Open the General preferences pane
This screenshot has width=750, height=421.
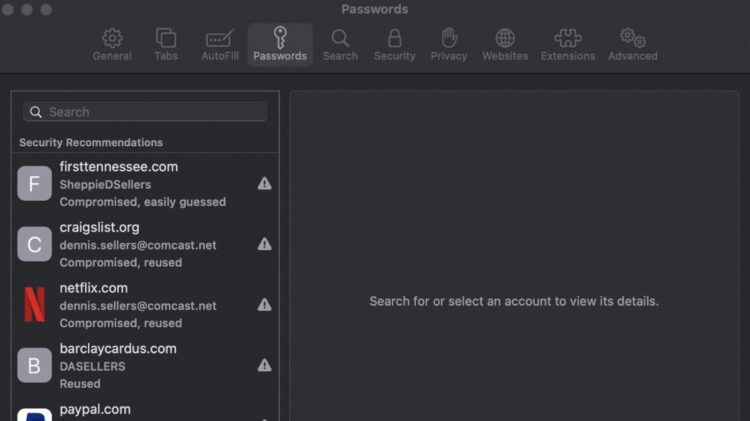coord(112,45)
